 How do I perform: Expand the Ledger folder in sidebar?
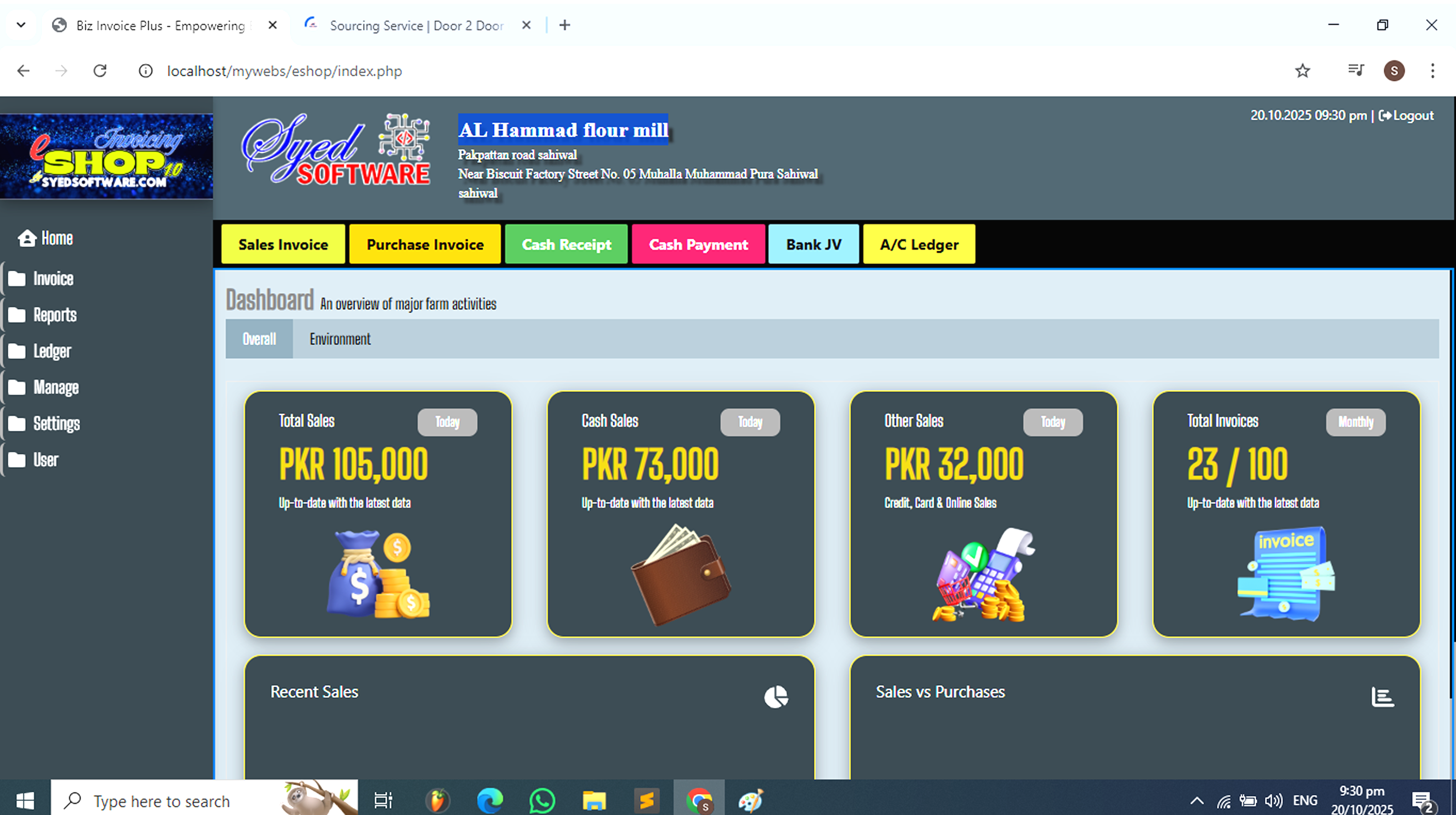(40, 351)
